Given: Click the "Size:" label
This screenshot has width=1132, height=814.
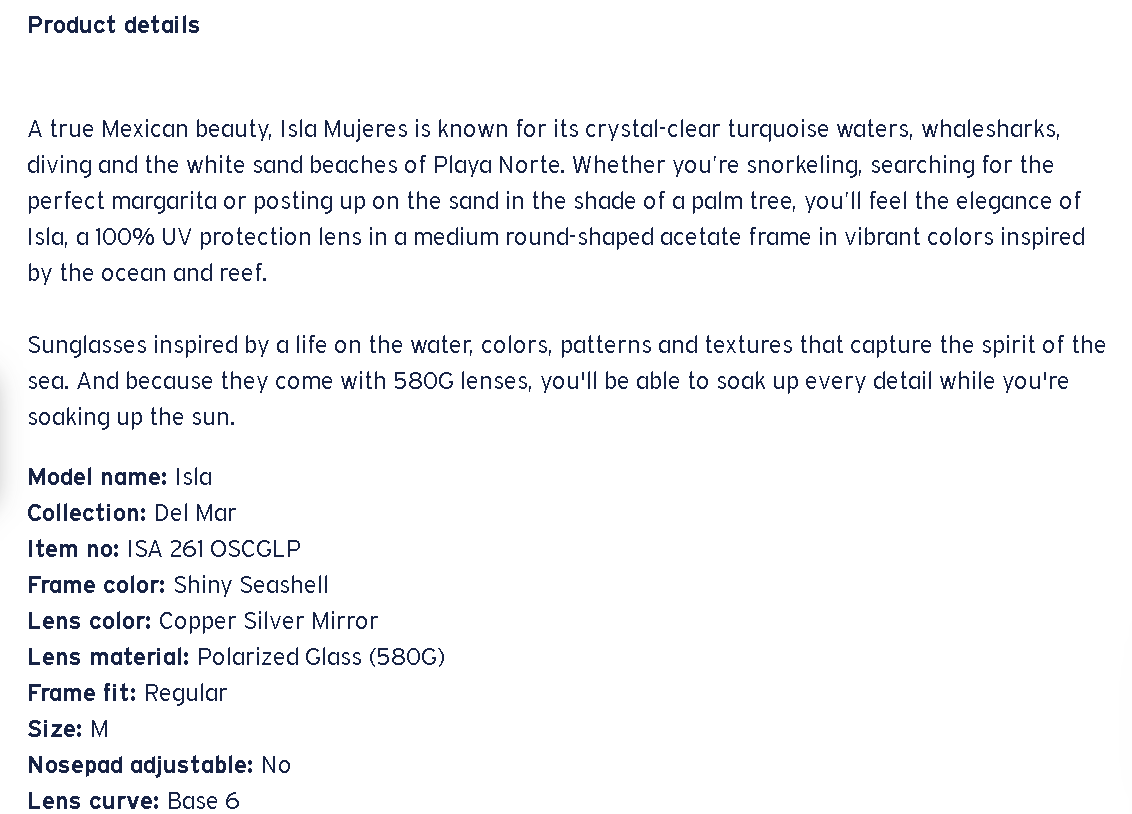Looking at the screenshot, I should (x=55, y=729).
